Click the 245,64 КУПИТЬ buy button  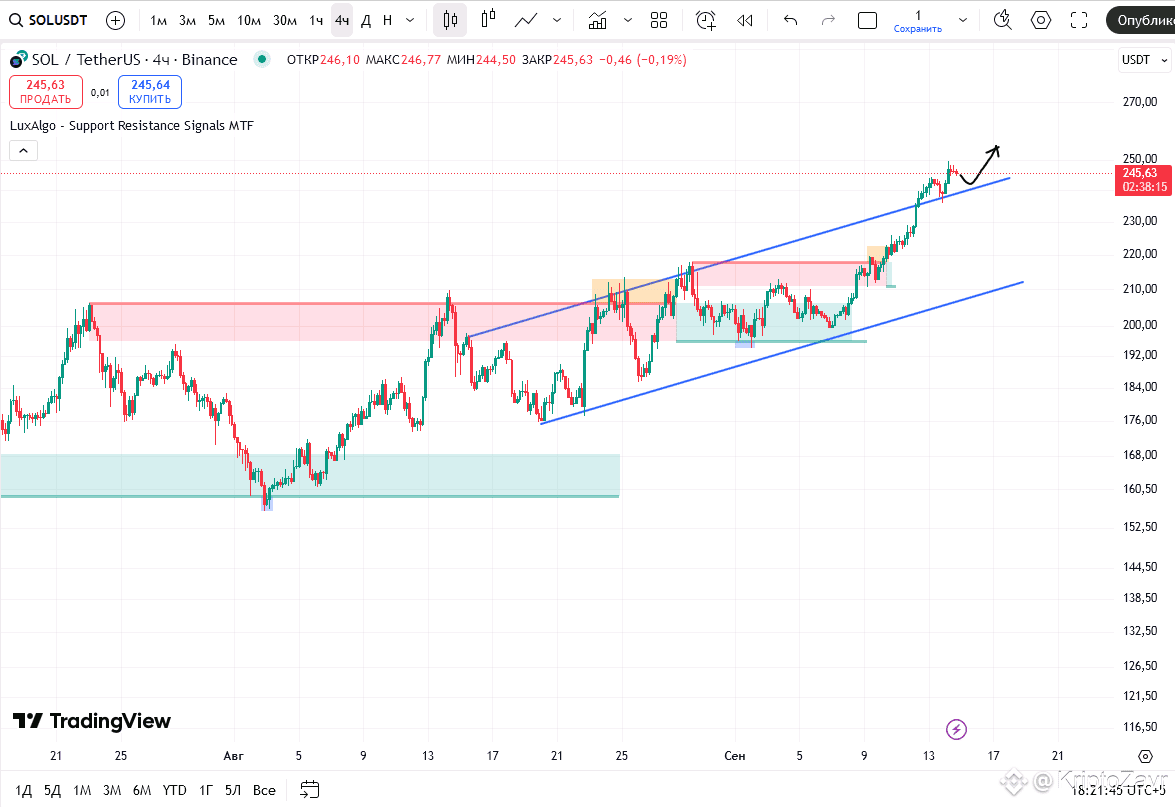click(150, 91)
